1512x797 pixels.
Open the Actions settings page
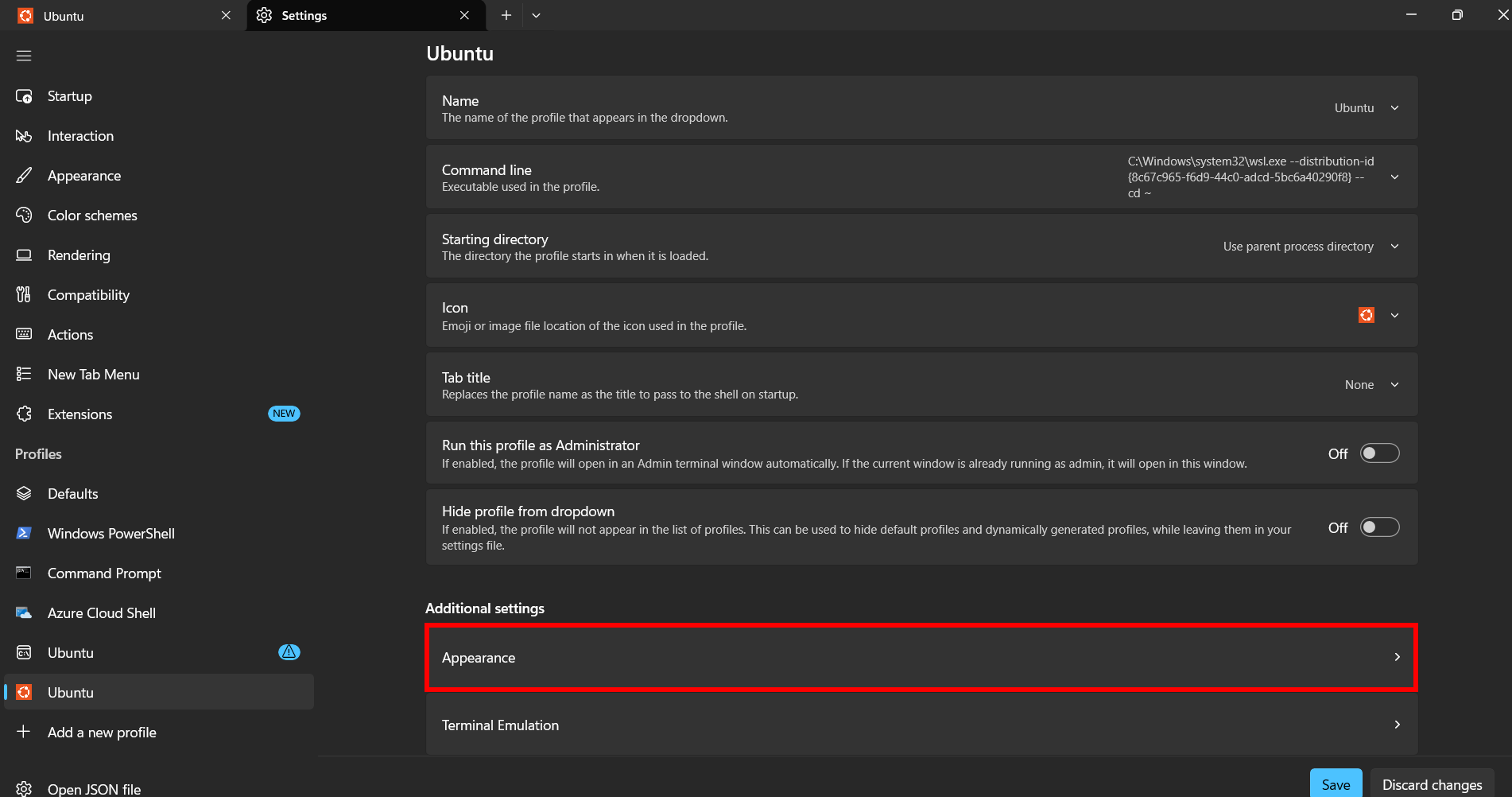tap(159, 335)
